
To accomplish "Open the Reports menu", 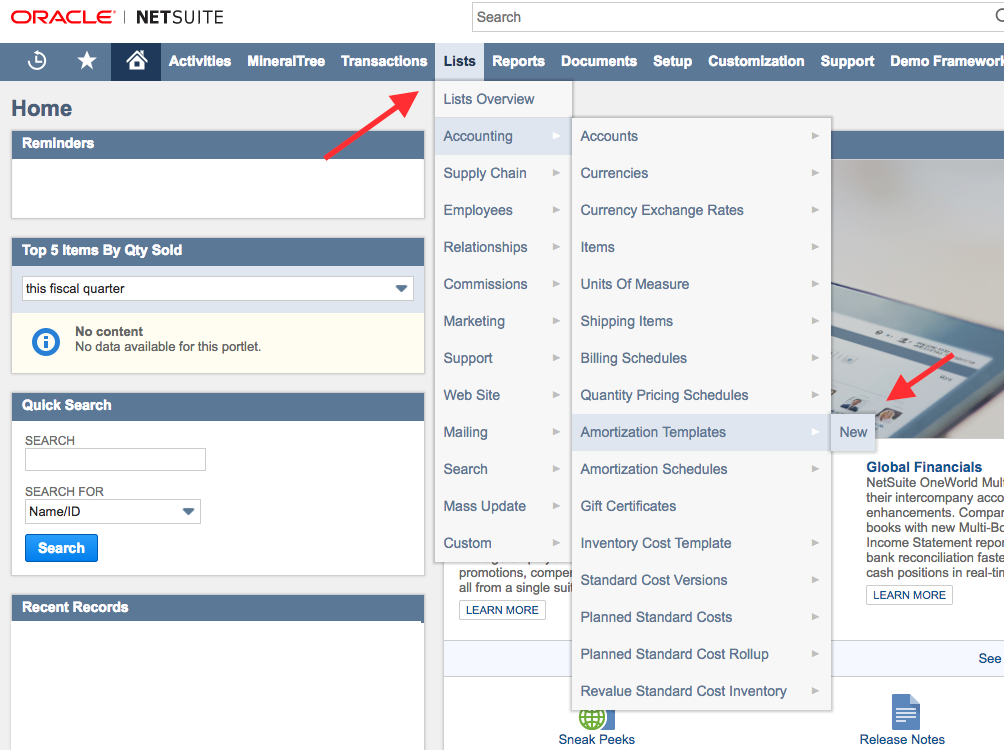I will pyautogui.click(x=518, y=61).
